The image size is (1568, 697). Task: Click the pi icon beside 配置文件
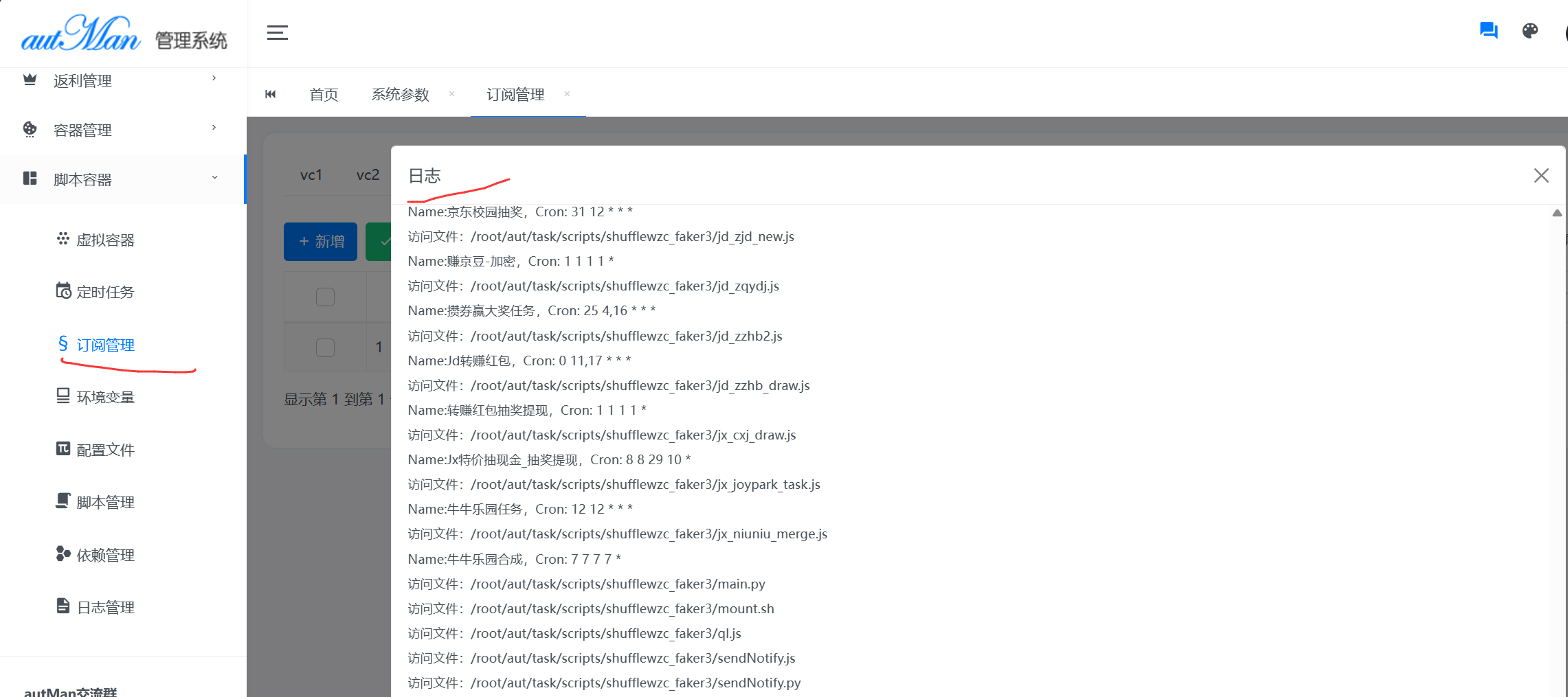point(63,448)
